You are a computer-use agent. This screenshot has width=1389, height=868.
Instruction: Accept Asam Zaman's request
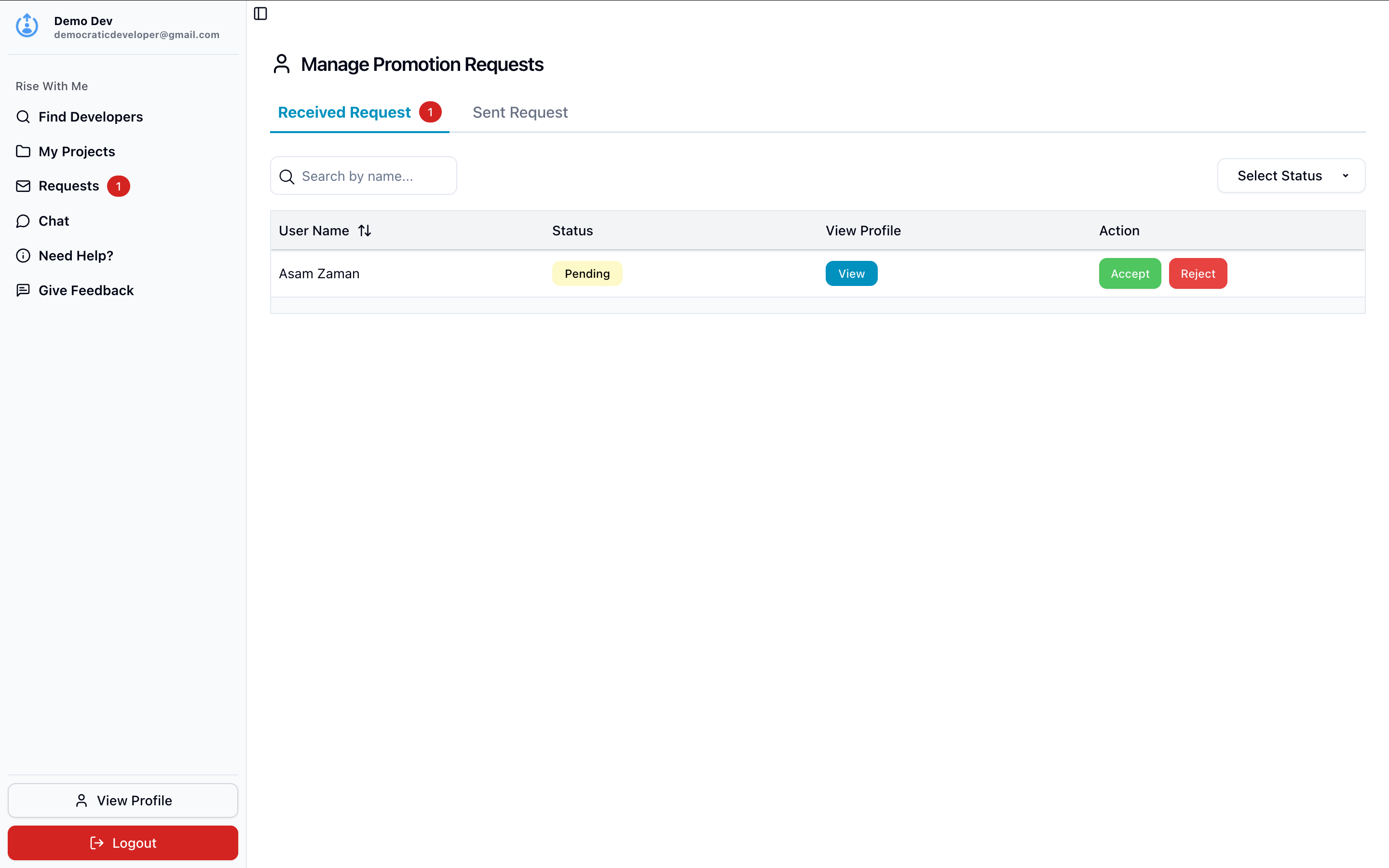point(1129,274)
